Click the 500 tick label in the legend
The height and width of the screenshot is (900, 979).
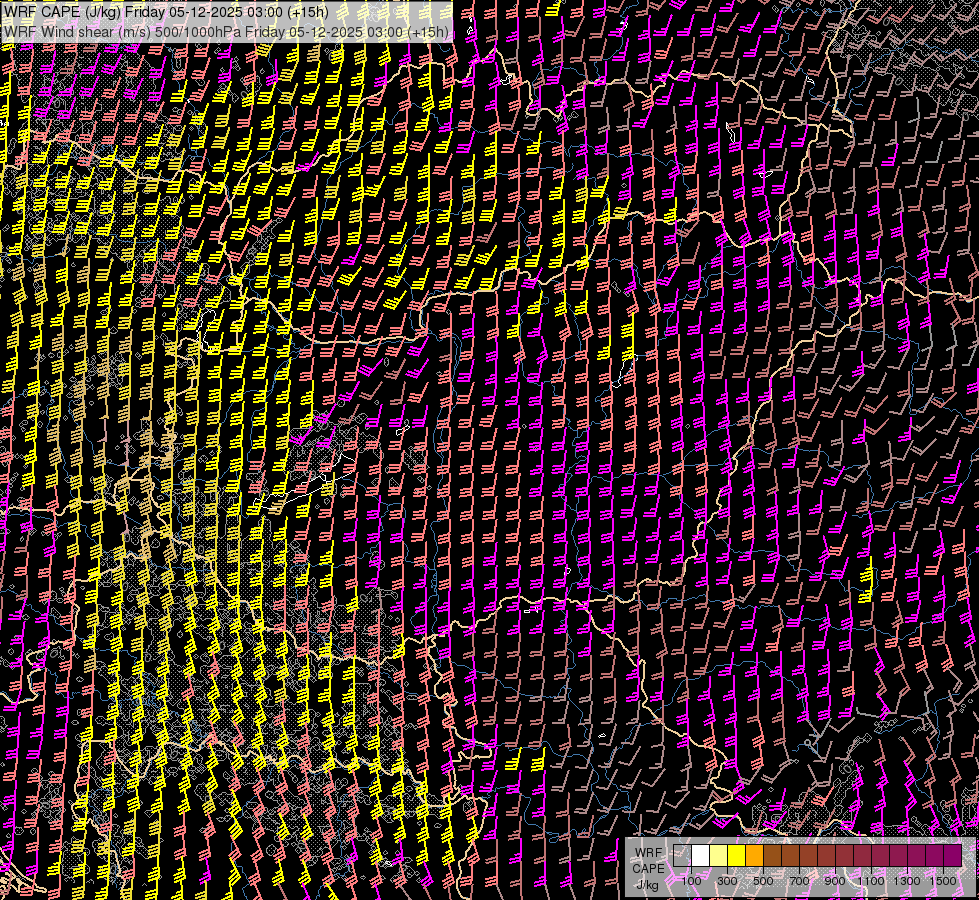tap(763, 881)
